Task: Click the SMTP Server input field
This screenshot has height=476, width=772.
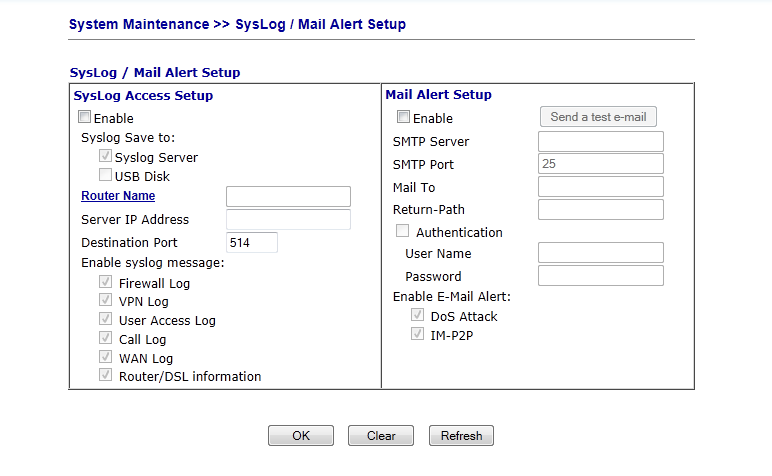Action: pos(600,141)
